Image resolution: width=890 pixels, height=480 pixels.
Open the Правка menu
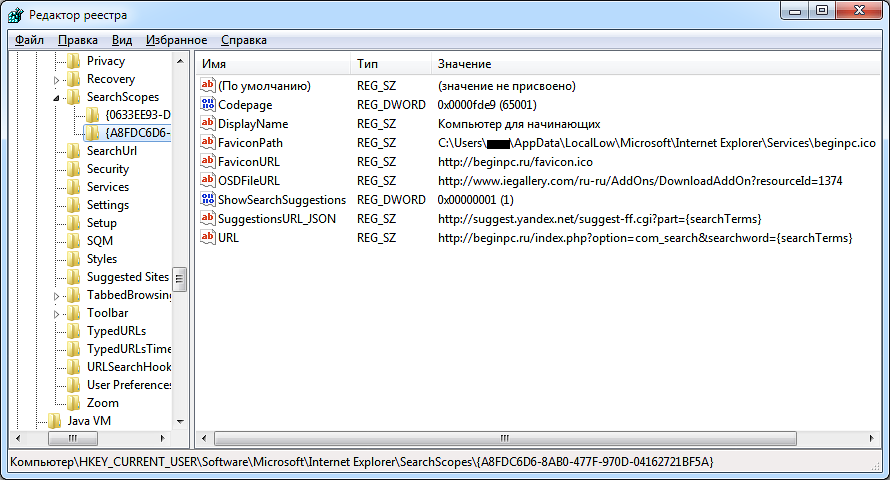(78, 40)
